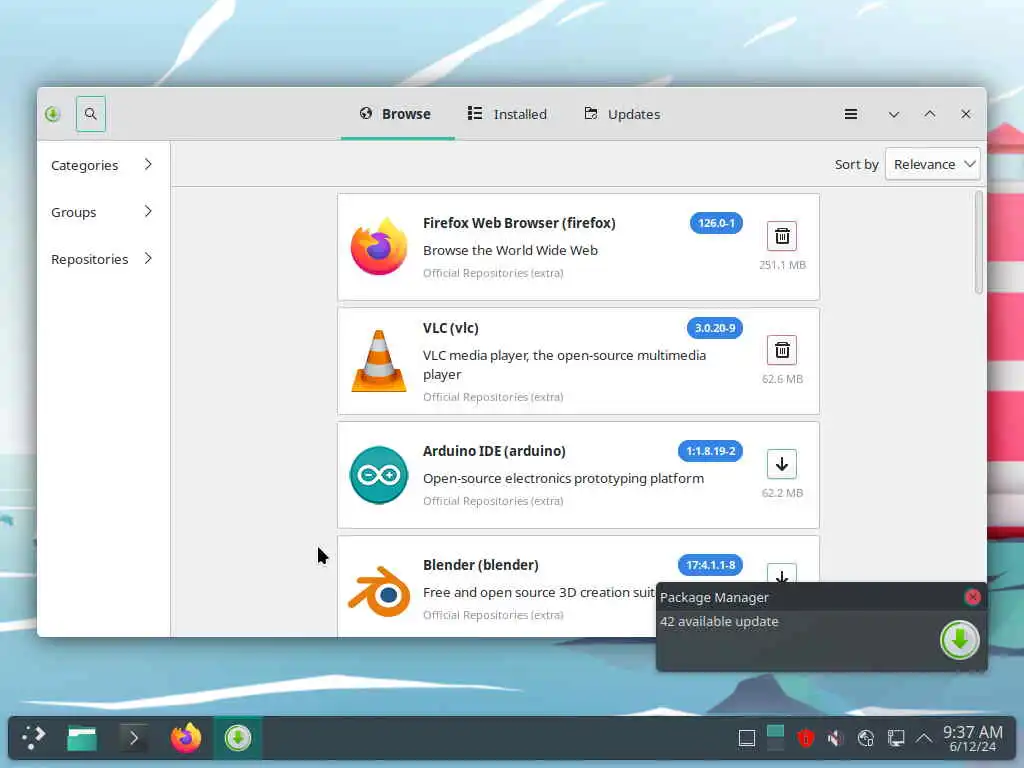
Task: Install Arduino IDE with download arrow
Action: coord(782,464)
